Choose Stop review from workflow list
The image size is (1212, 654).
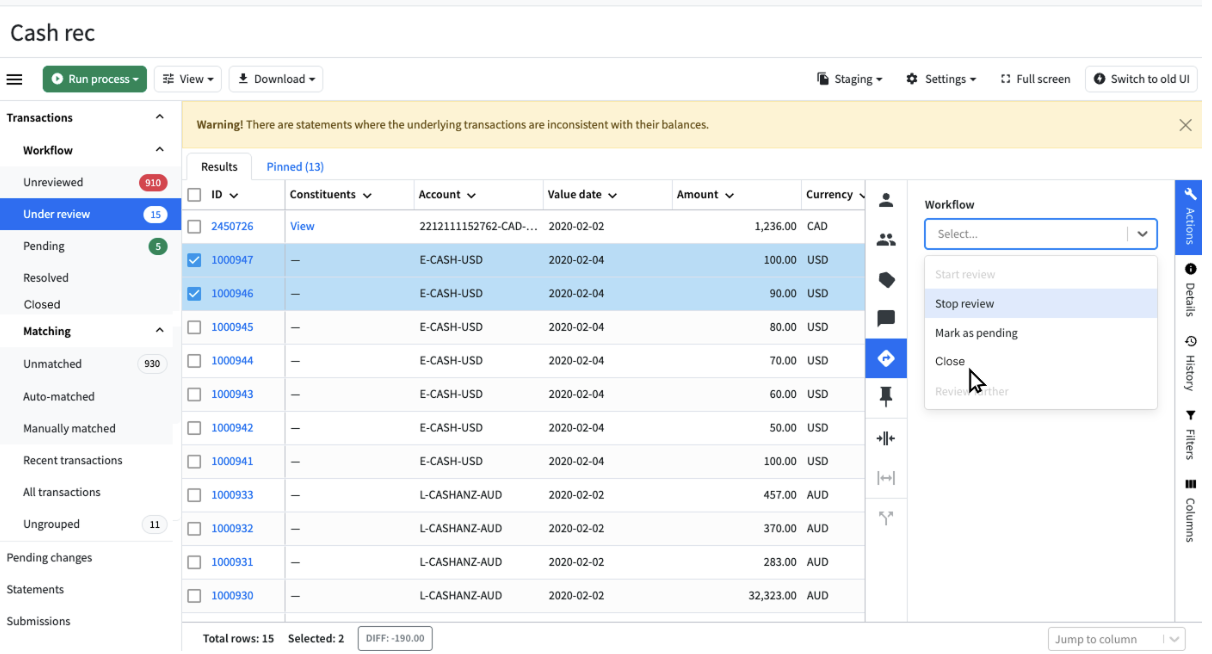(1041, 304)
